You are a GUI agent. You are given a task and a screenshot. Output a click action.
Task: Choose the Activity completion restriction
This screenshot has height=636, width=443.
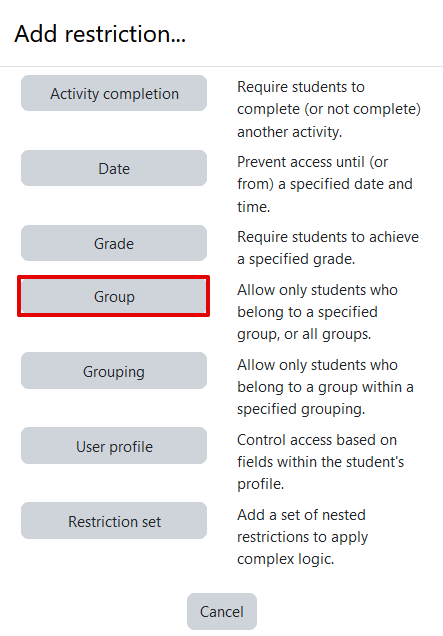114,93
